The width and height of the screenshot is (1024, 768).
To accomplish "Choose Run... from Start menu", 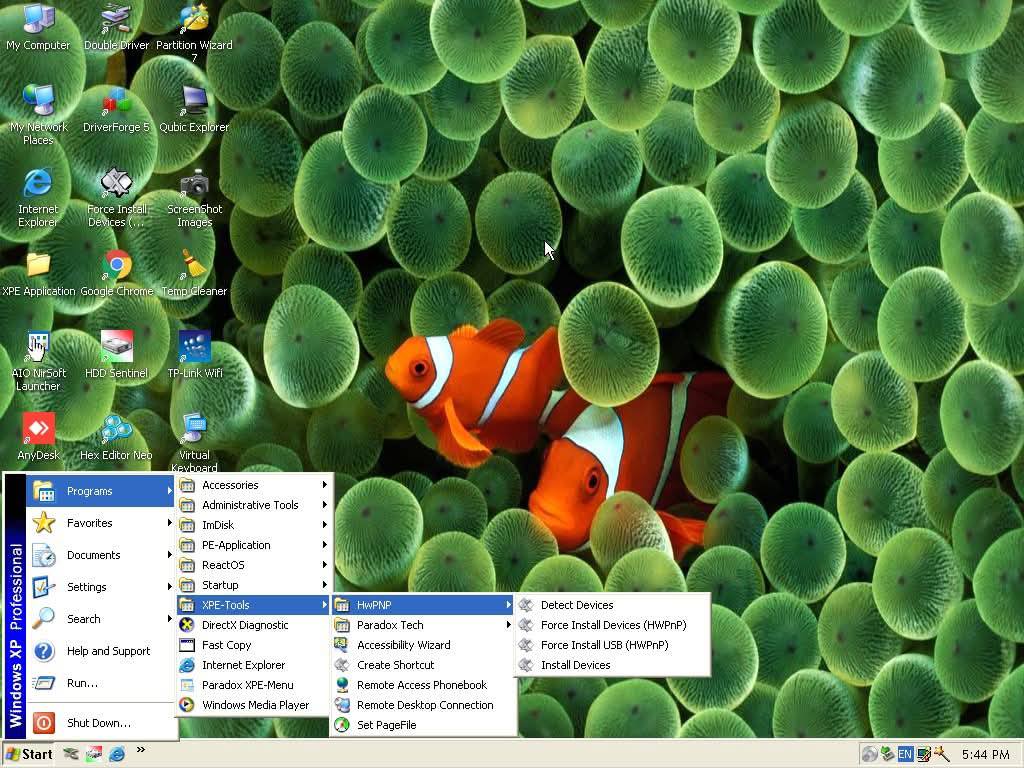I will 101,683.
